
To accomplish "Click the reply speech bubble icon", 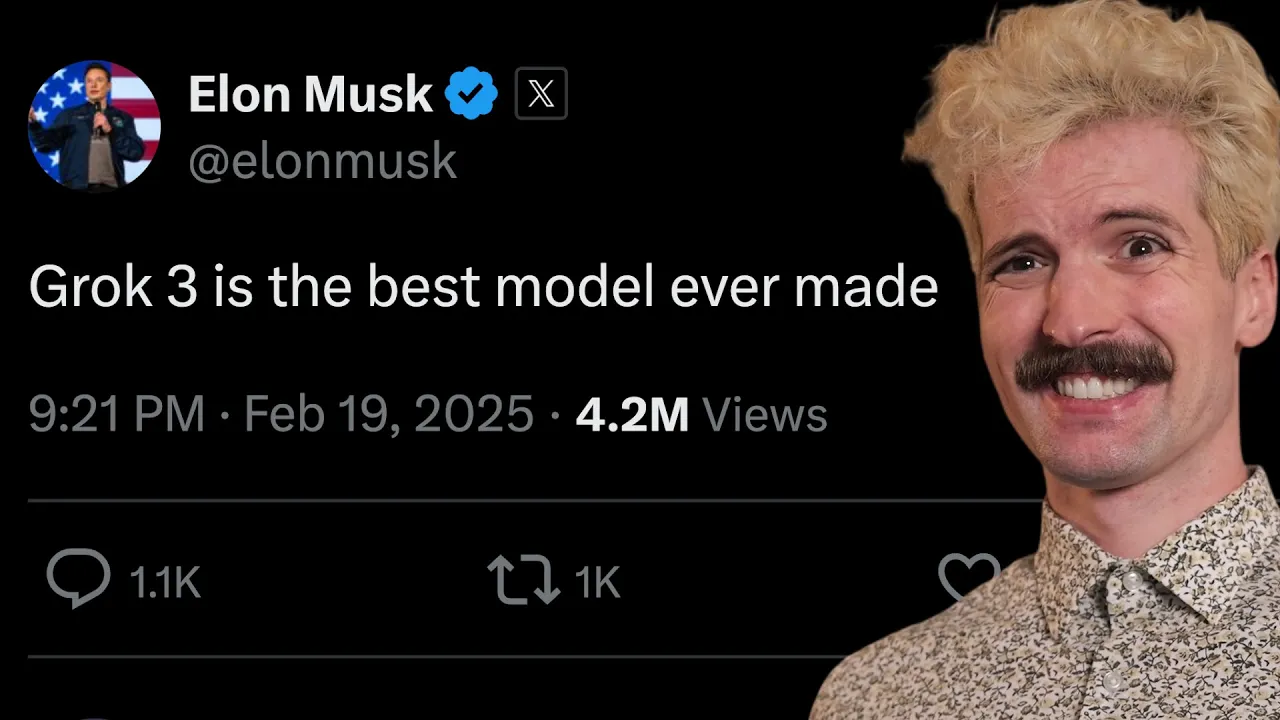I will 78,578.
